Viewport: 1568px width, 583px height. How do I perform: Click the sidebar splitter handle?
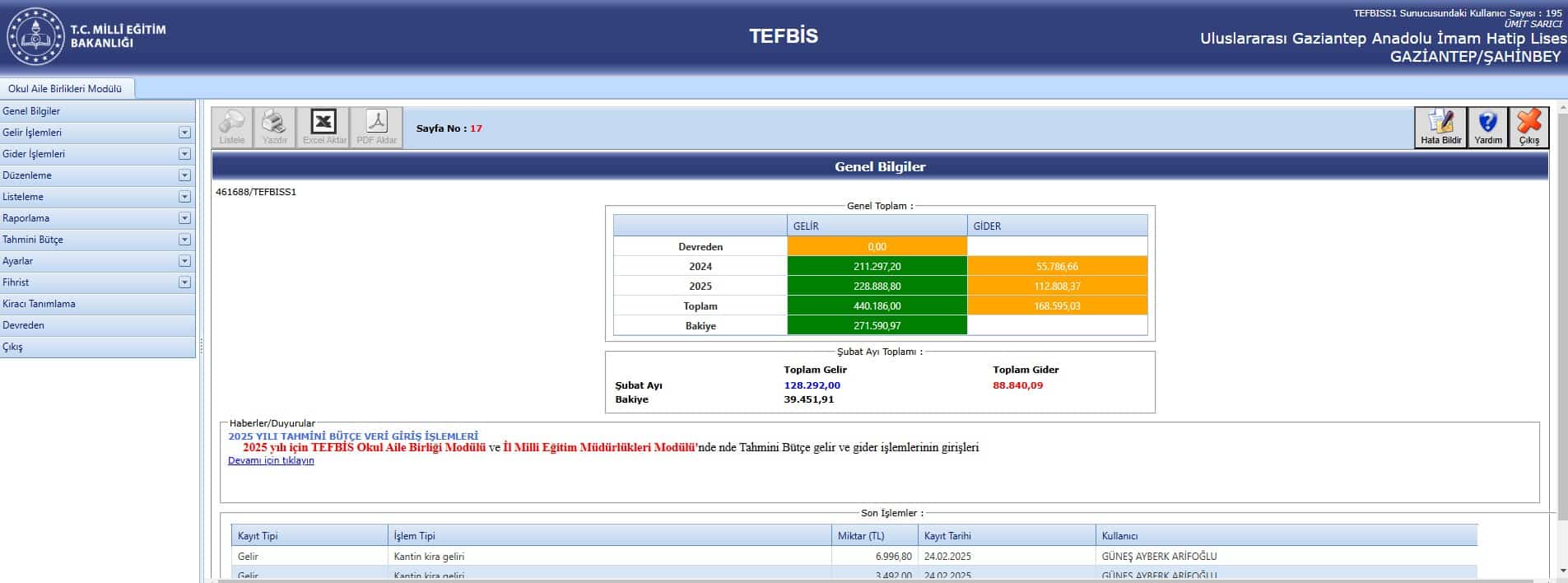coord(201,346)
